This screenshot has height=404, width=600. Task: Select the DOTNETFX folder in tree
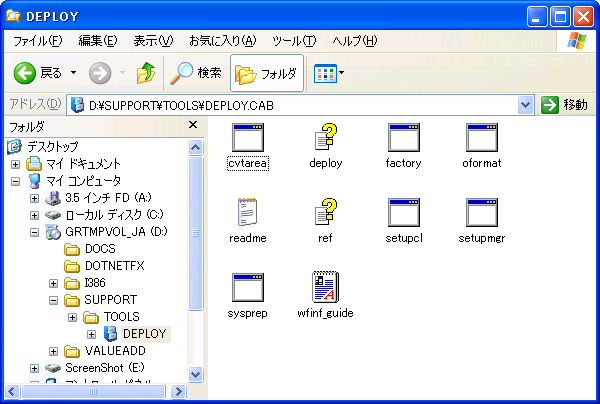(114, 266)
